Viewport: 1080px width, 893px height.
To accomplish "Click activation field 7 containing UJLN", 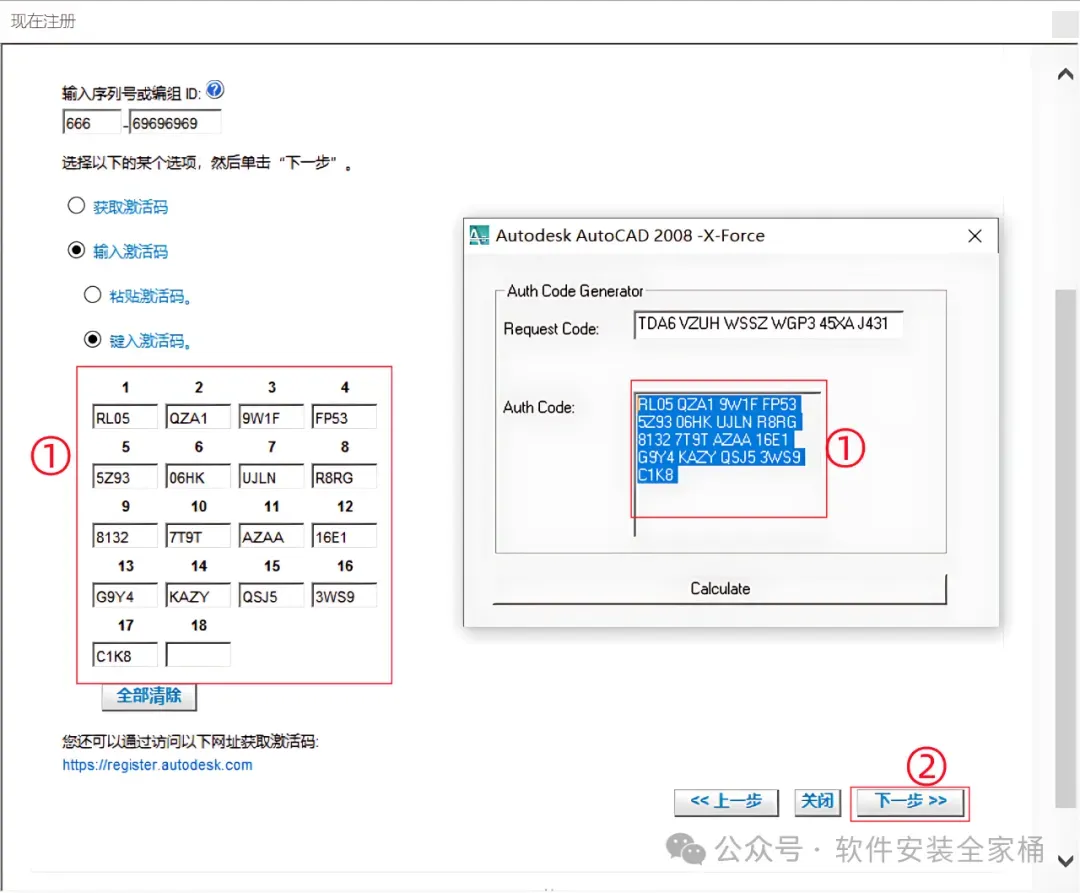I will (271, 477).
